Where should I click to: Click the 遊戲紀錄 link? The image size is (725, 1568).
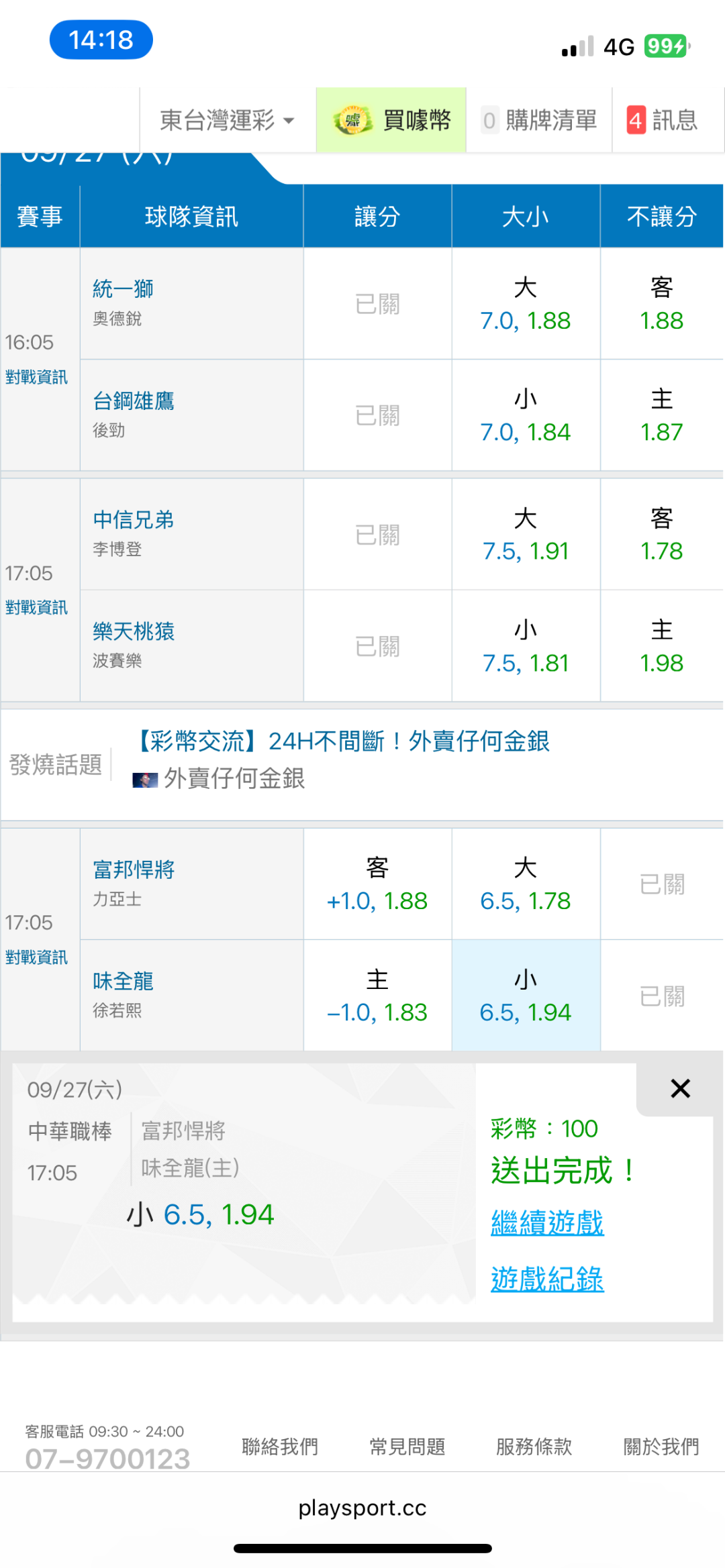(x=547, y=1279)
